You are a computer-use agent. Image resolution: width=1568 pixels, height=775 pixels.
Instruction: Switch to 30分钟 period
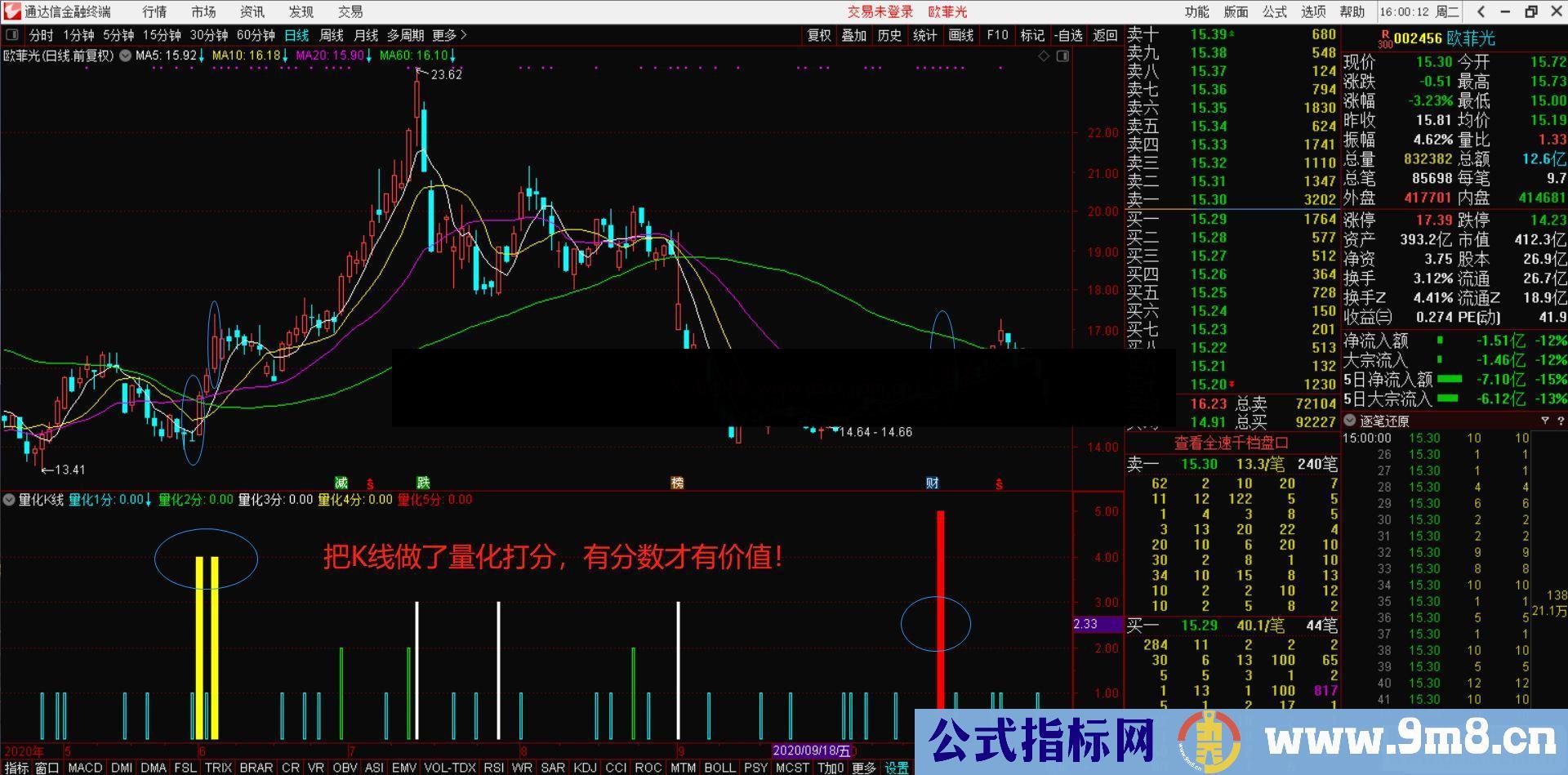pos(209,35)
